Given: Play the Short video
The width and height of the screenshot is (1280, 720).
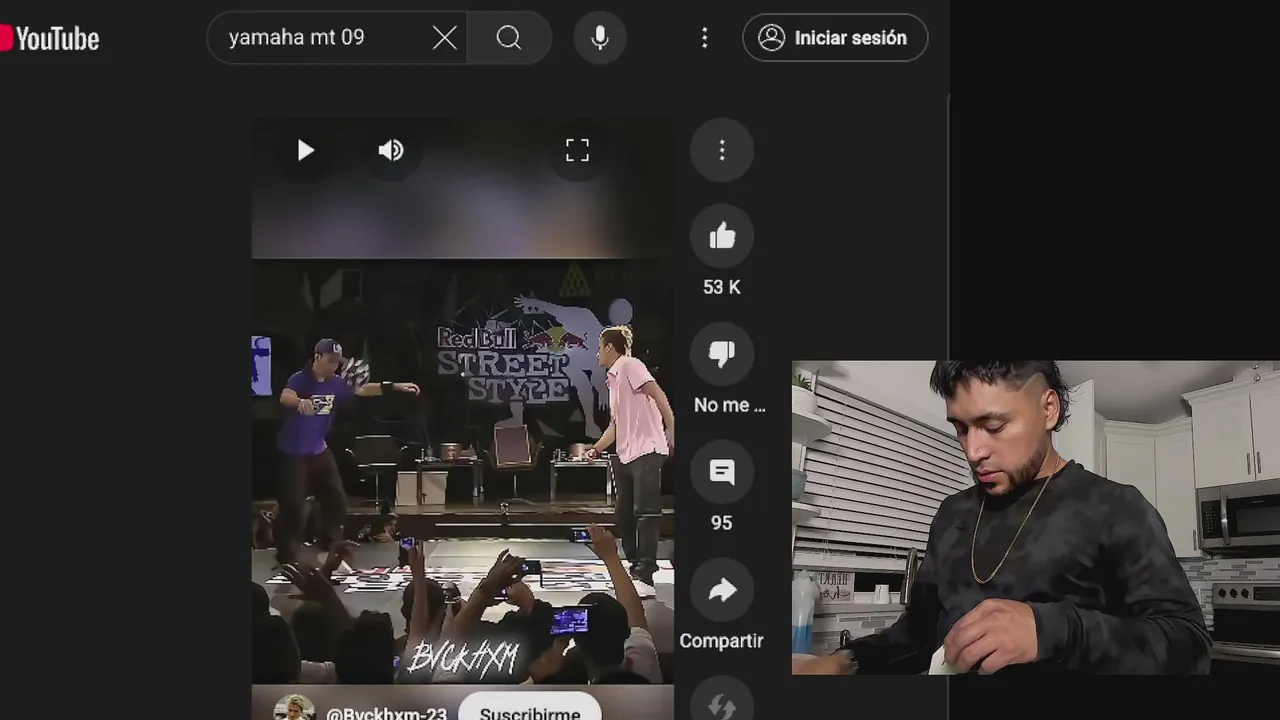Looking at the screenshot, I should click(306, 151).
